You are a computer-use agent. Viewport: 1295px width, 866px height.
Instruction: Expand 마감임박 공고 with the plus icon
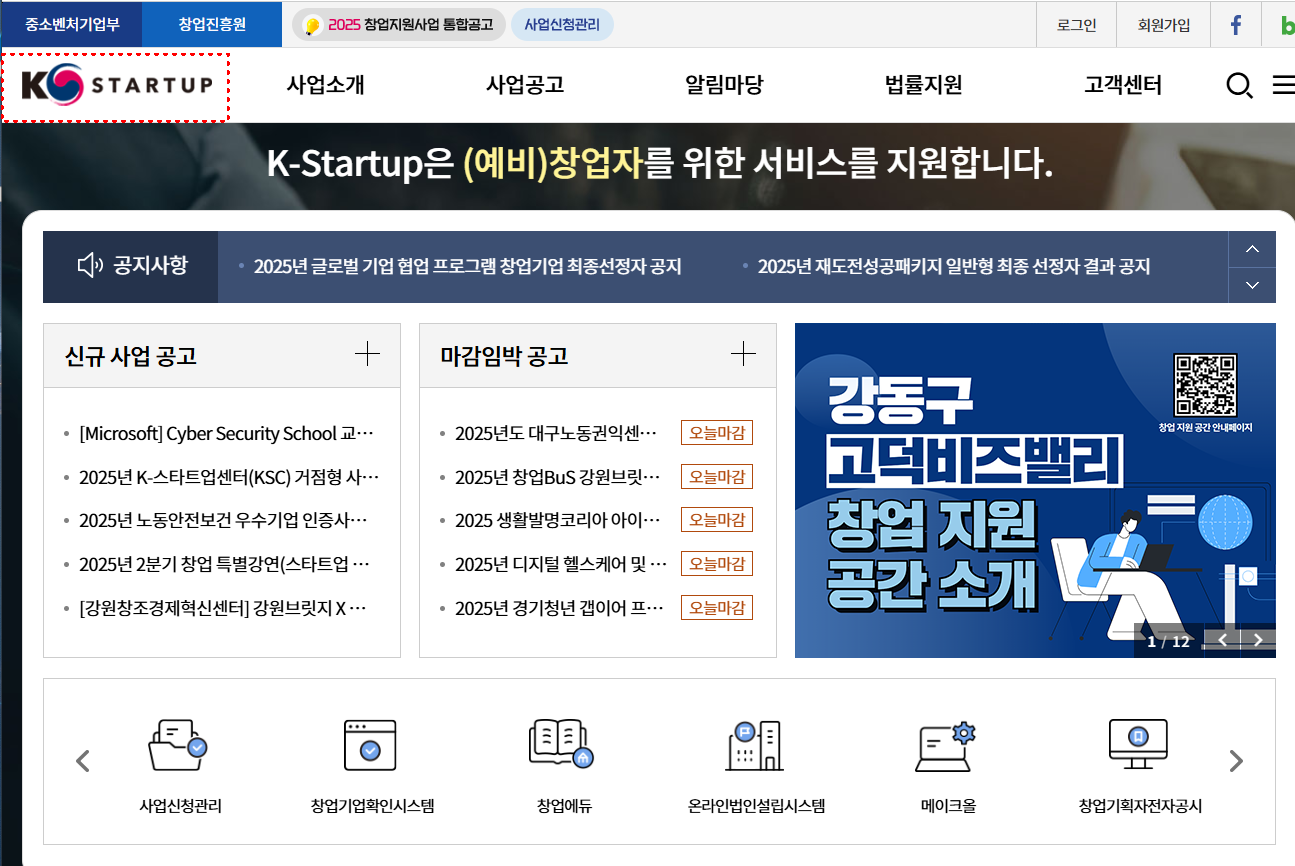pos(743,353)
